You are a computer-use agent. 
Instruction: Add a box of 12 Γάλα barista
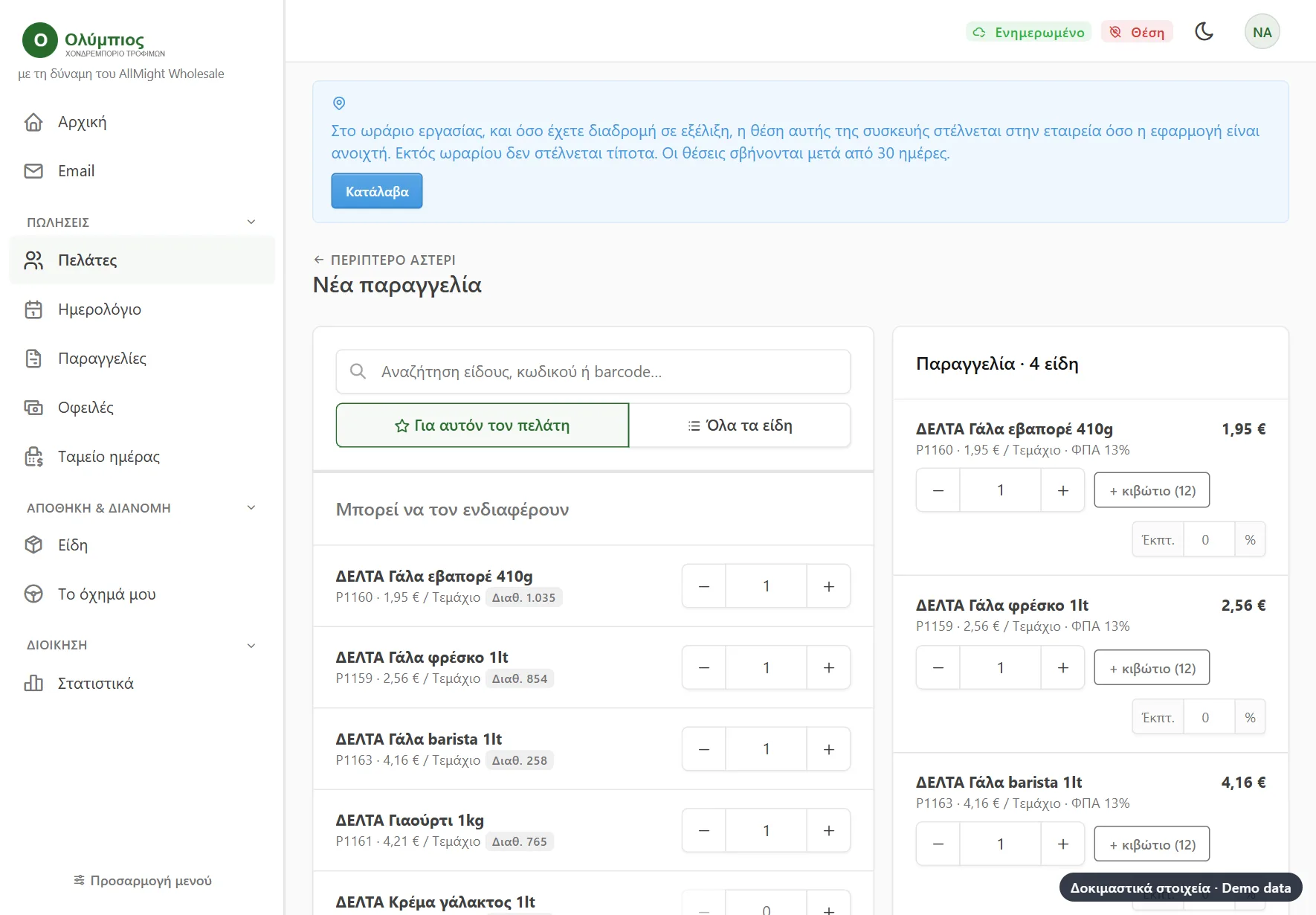[1152, 844]
